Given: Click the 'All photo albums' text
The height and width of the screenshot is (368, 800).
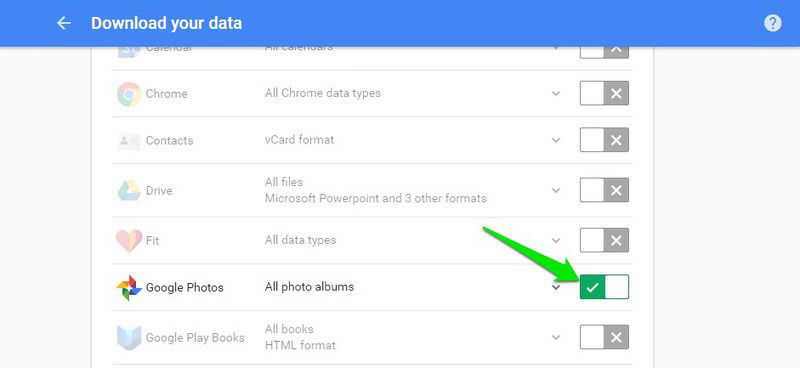Looking at the screenshot, I should [309, 287].
